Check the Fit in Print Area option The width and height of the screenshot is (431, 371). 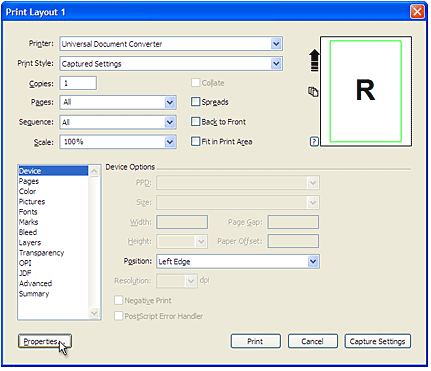(195, 141)
